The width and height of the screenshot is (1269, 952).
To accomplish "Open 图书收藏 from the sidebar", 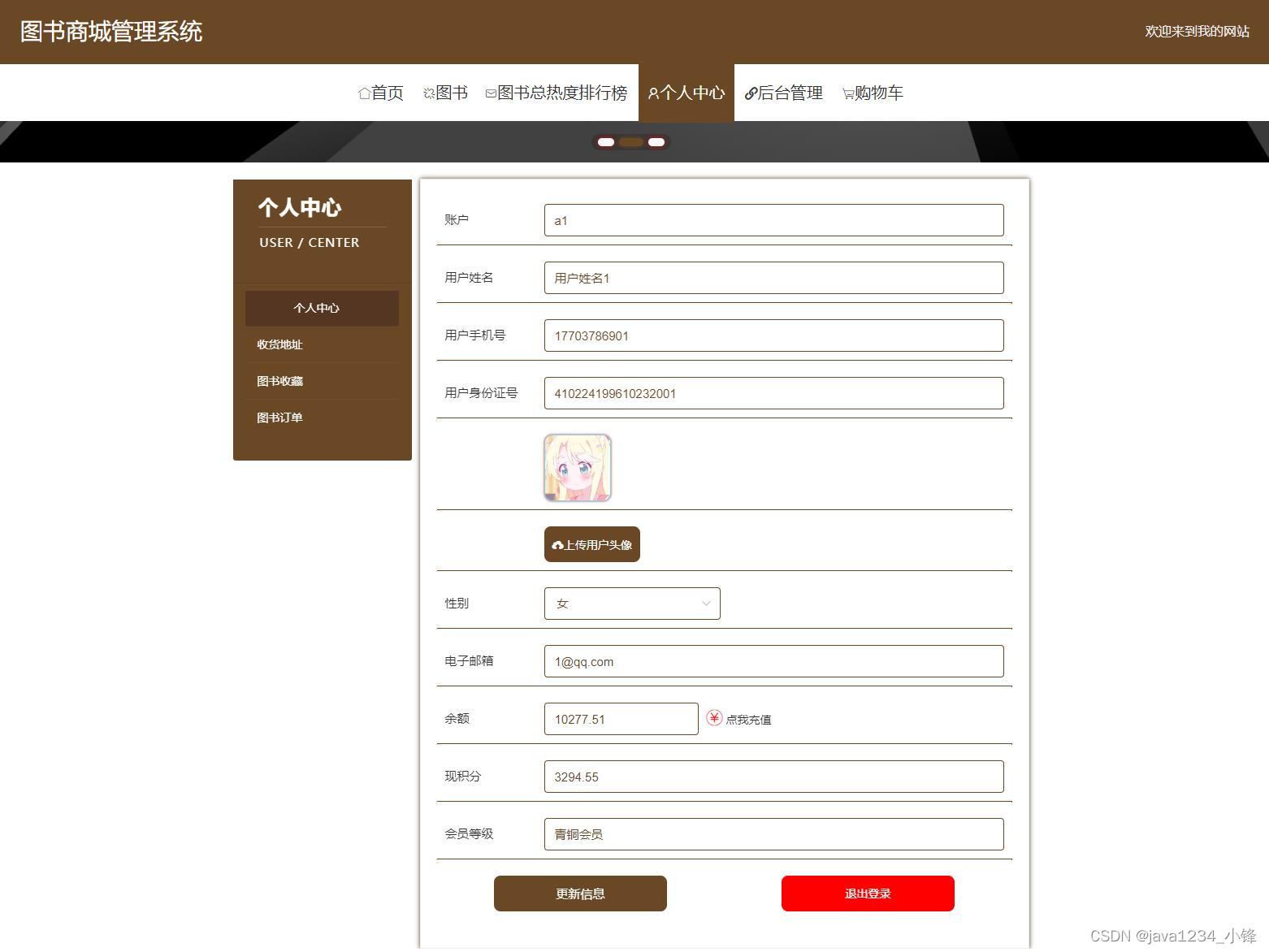I will tap(279, 380).
